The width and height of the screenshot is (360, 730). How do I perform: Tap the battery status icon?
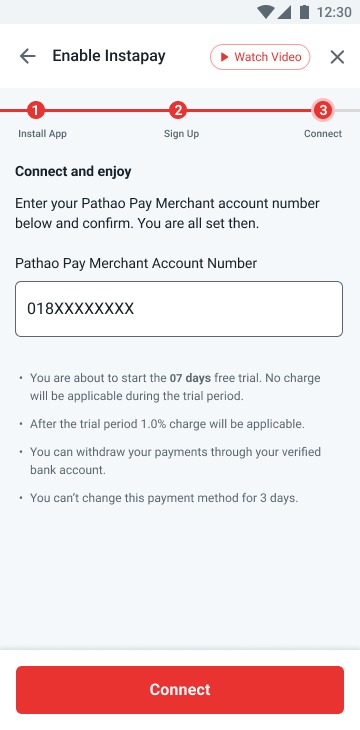(x=304, y=12)
